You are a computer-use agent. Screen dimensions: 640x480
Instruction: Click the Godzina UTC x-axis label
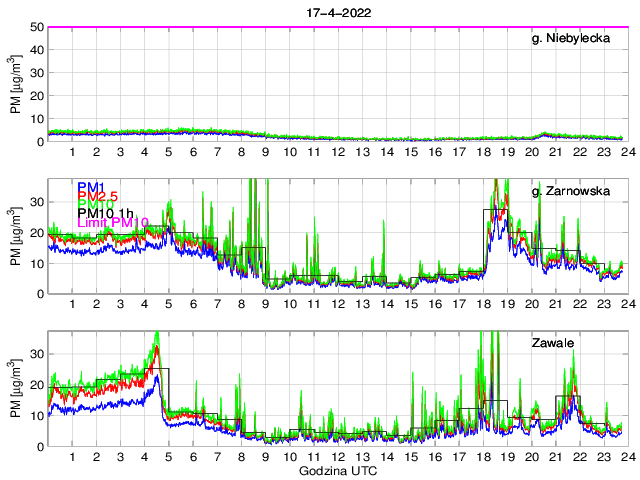[335, 470]
